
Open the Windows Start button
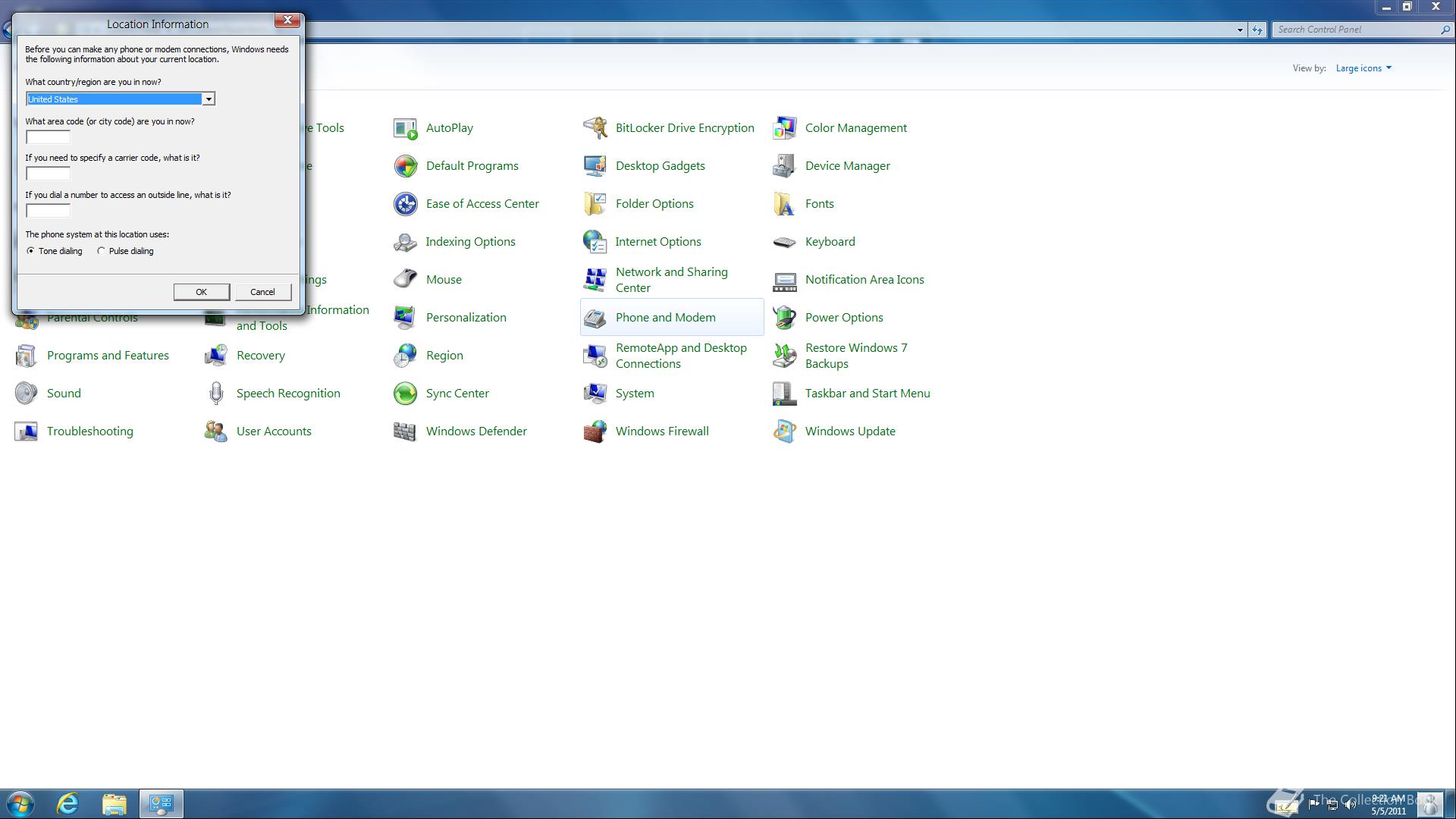pos(20,804)
